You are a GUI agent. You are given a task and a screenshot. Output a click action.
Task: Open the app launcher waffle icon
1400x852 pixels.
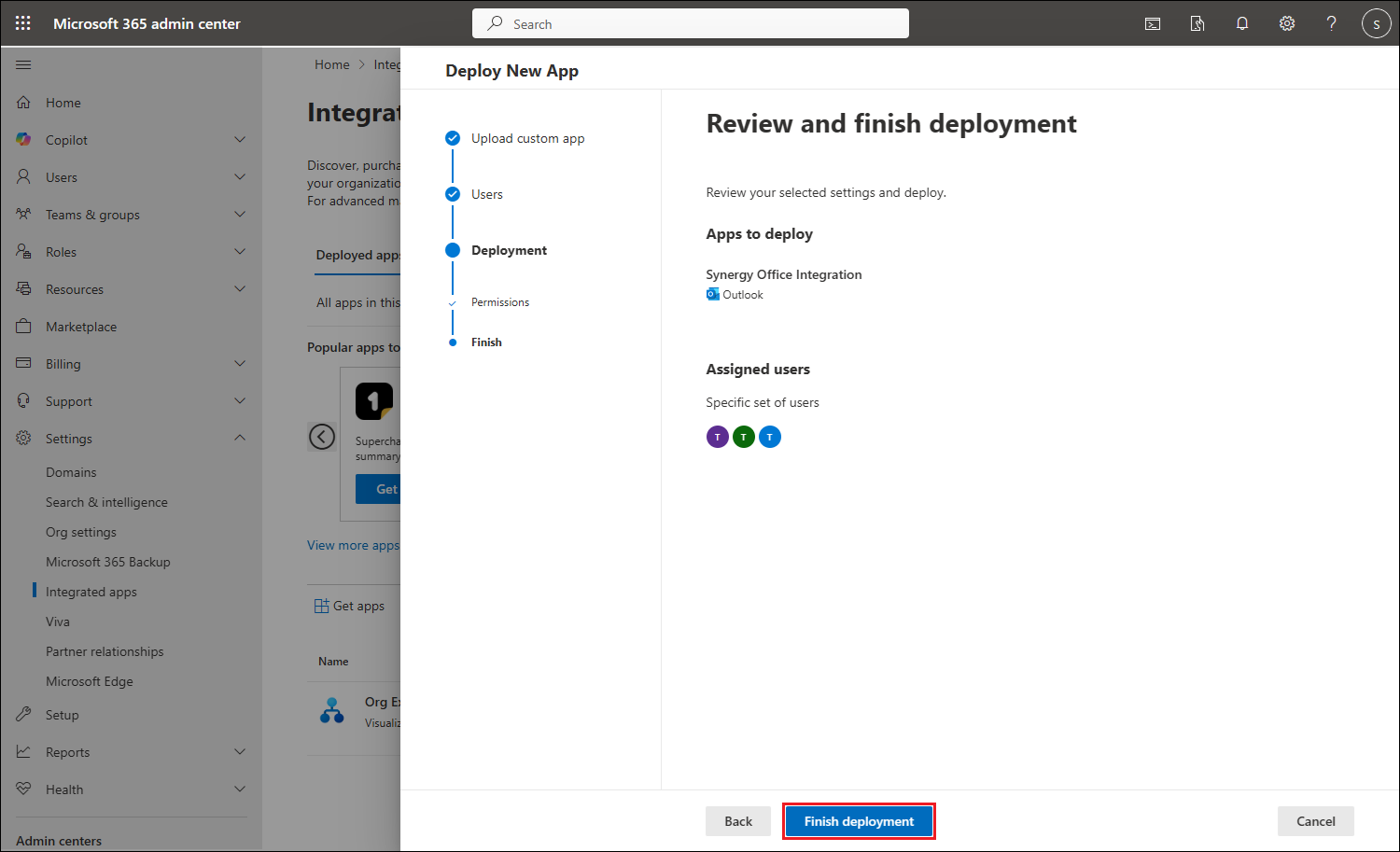click(23, 23)
